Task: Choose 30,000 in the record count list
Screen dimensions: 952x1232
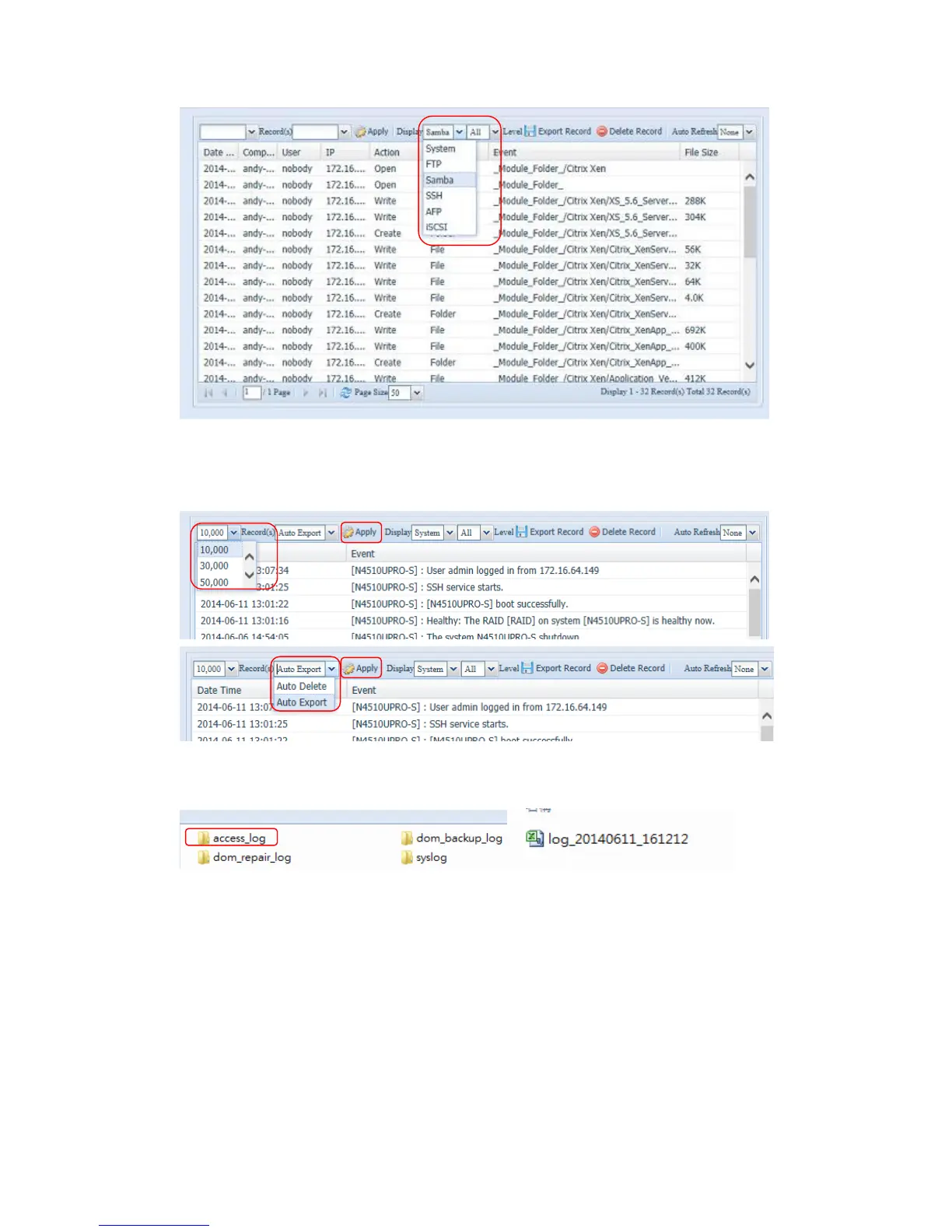Action: pyautogui.click(x=220, y=566)
